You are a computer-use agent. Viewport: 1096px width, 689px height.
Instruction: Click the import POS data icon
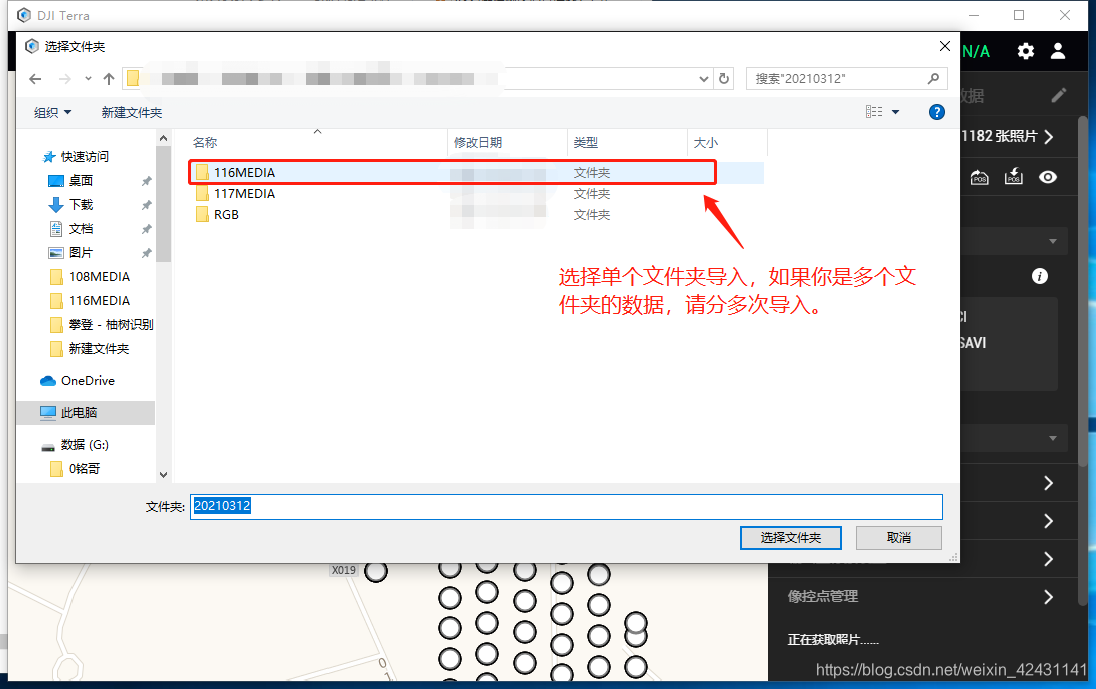tap(1013, 177)
